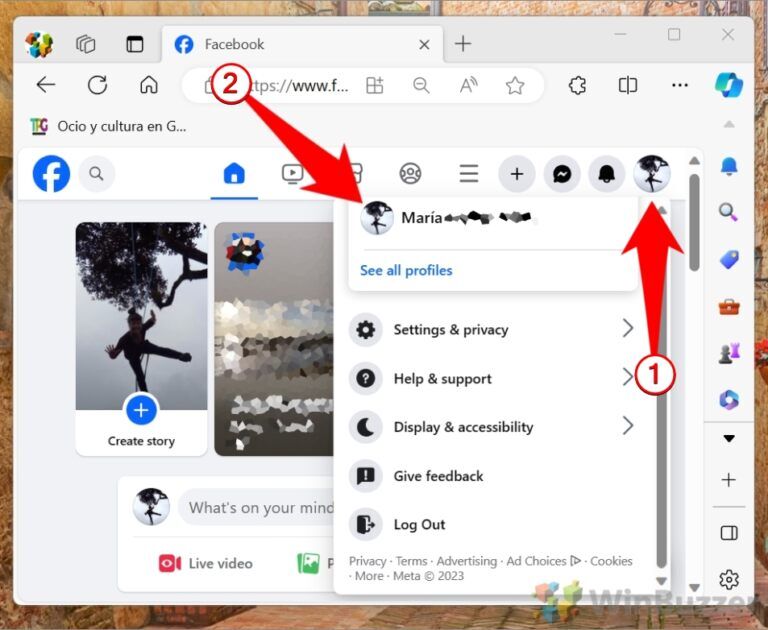Go to Facebook Home feed tab
This screenshot has width=768, height=630.
tap(234, 173)
